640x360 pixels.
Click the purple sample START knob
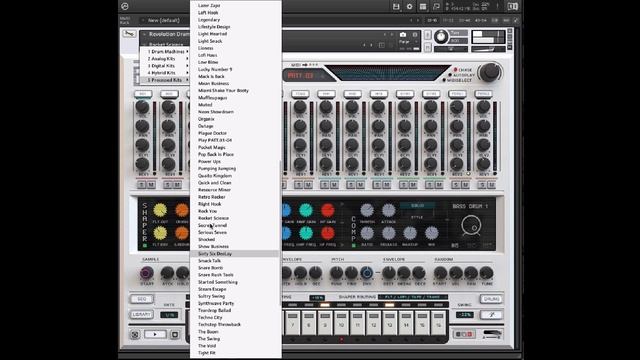click(147, 273)
